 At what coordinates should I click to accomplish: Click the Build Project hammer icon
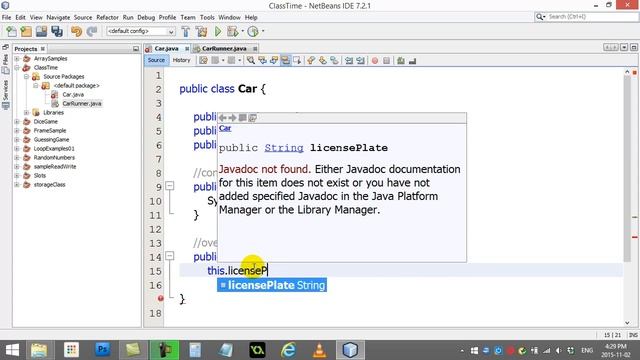[x=186, y=31]
